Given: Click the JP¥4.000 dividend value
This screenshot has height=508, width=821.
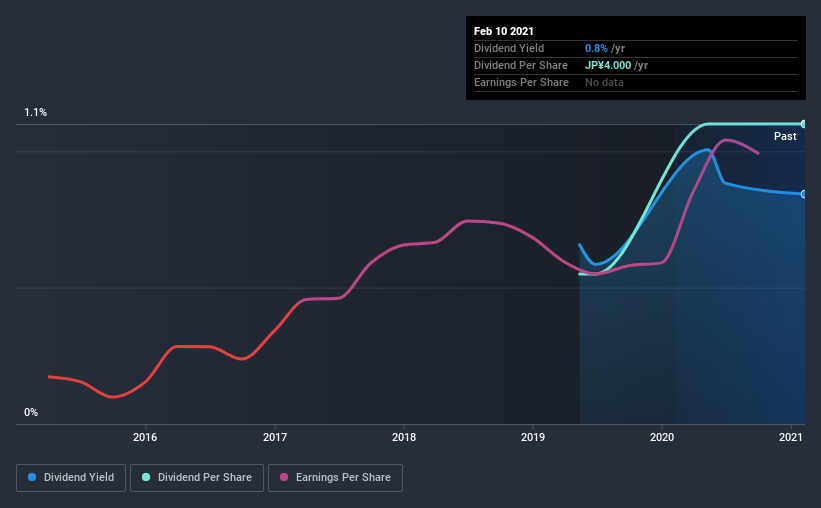Looking at the screenshot, I should coord(608,65).
